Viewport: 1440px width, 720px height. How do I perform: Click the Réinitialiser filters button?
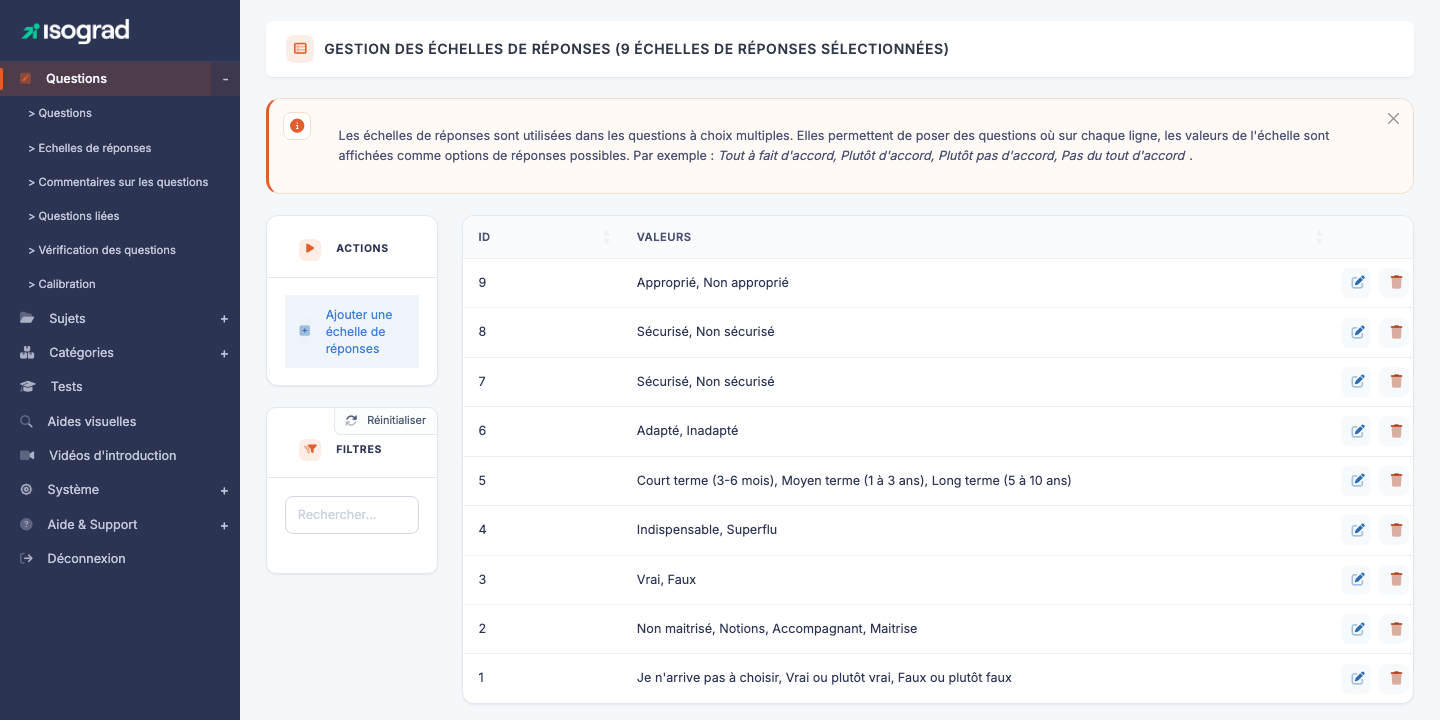(386, 421)
